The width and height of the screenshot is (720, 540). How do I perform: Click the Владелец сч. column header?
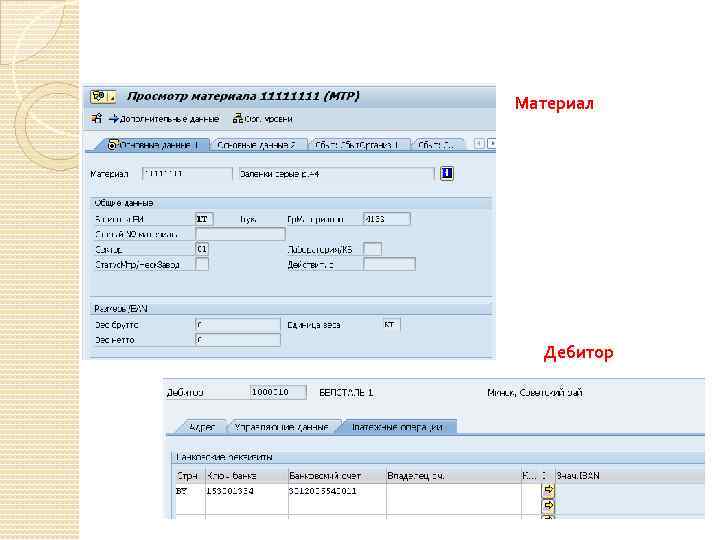[453, 476]
